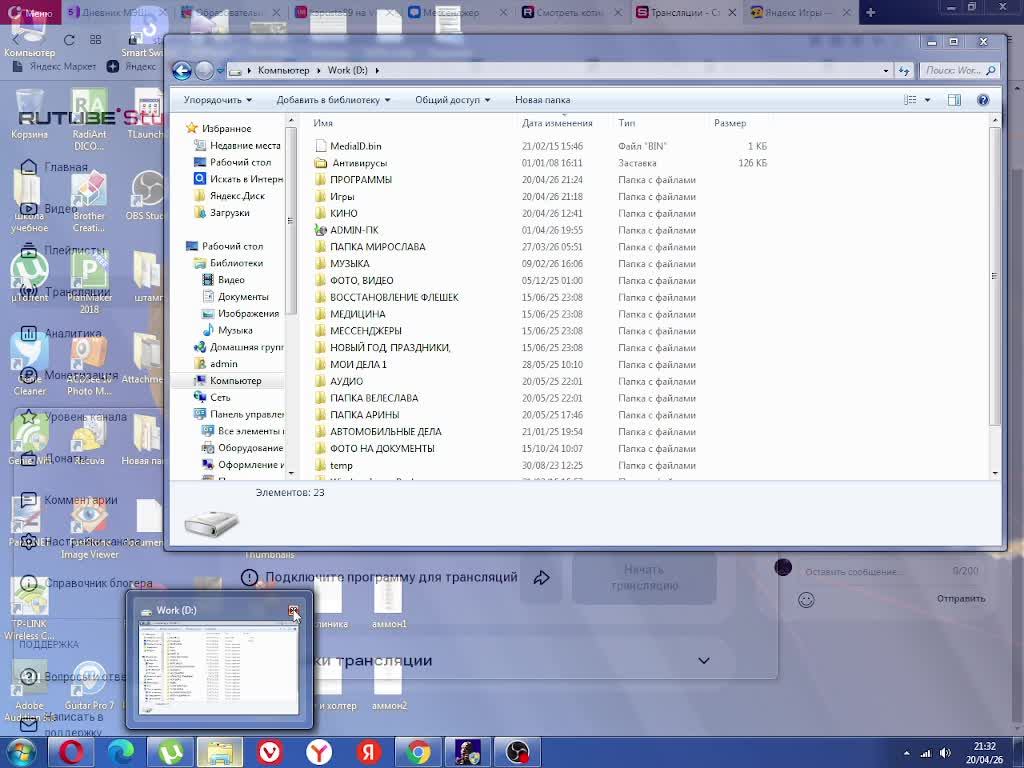This screenshot has width=1024, height=768.
Task: Click the Explorer folder taskbar button
Action: click(x=220, y=752)
